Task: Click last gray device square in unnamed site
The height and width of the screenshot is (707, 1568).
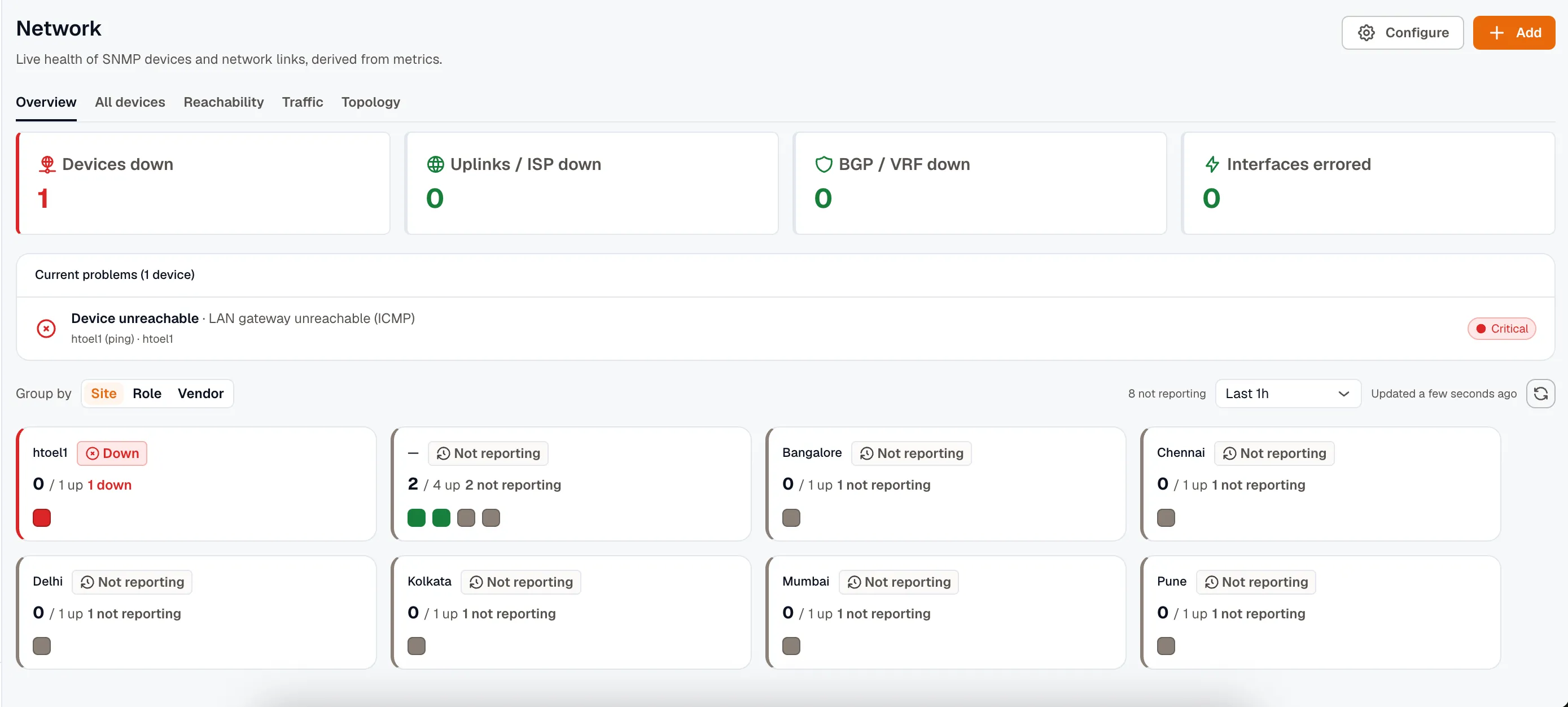Action: click(491, 518)
